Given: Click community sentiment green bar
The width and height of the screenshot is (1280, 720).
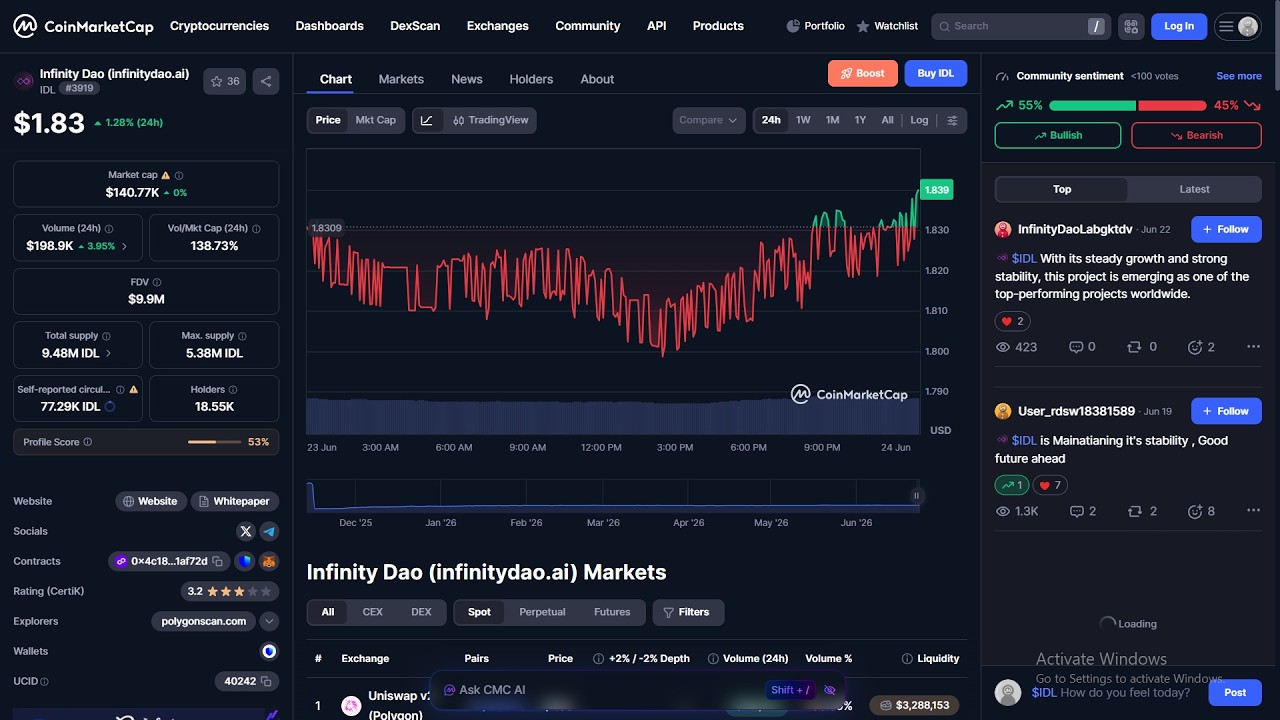Looking at the screenshot, I should coord(1092,105).
